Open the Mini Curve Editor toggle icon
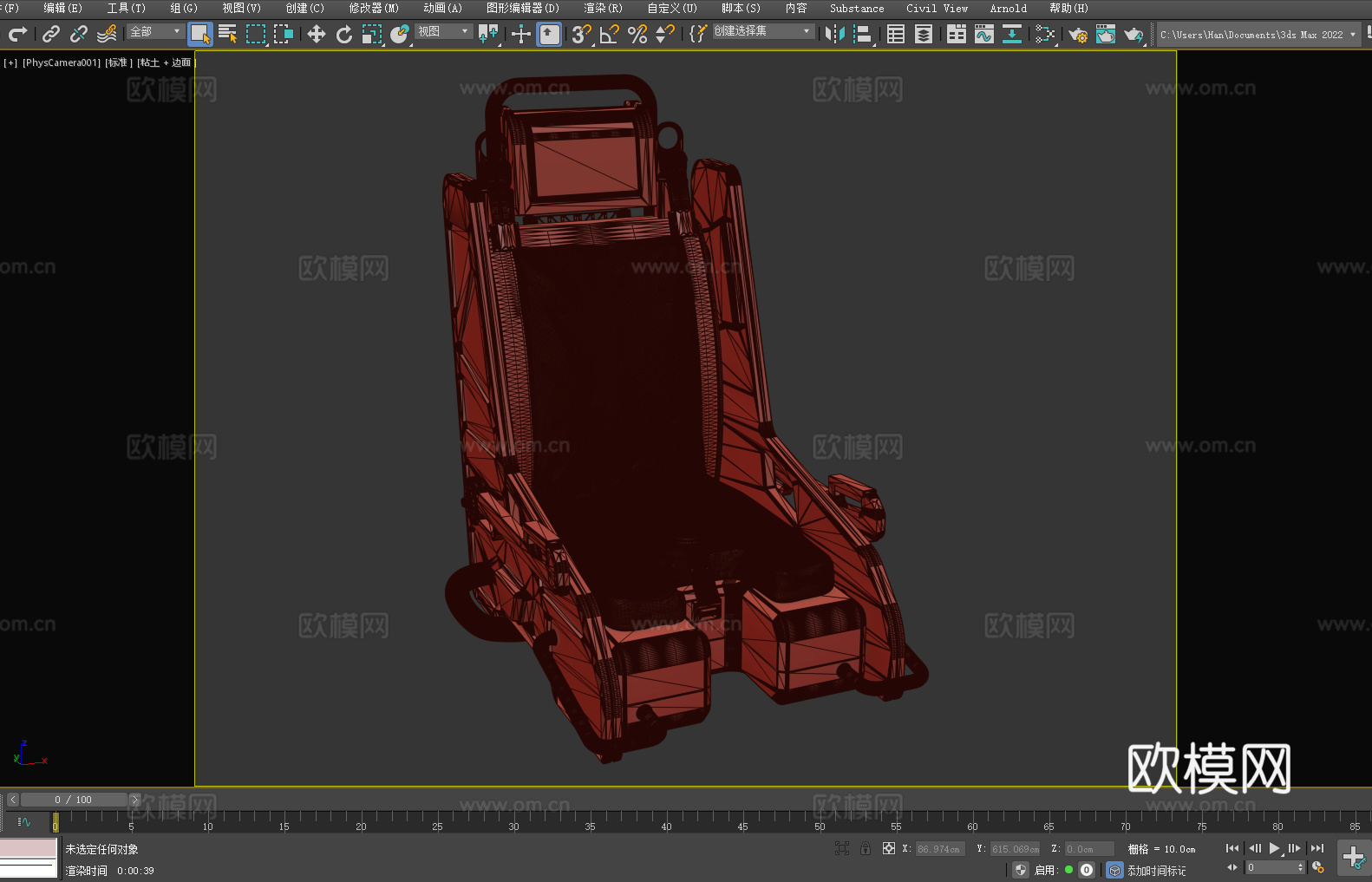 pyautogui.click(x=24, y=821)
